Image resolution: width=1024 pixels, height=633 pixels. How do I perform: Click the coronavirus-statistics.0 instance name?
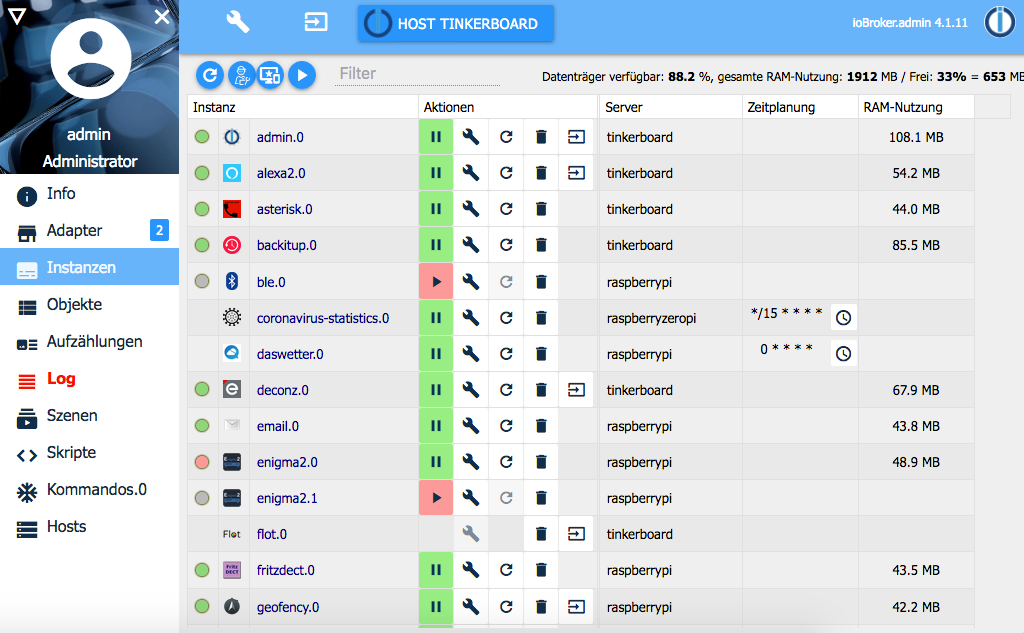click(323, 319)
